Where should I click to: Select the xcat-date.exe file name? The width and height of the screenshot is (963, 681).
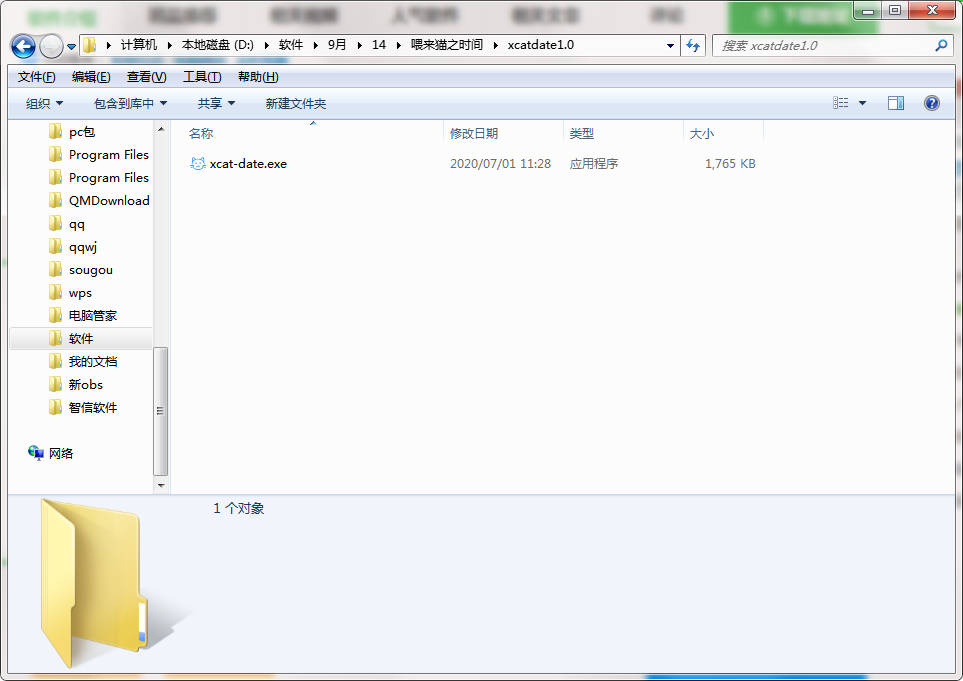pos(248,163)
